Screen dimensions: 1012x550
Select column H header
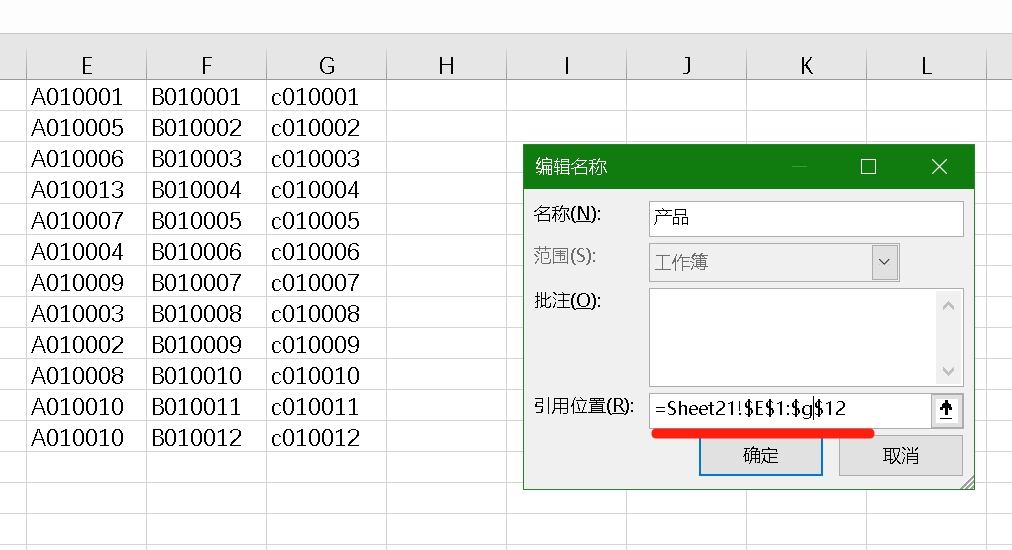pos(447,65)
